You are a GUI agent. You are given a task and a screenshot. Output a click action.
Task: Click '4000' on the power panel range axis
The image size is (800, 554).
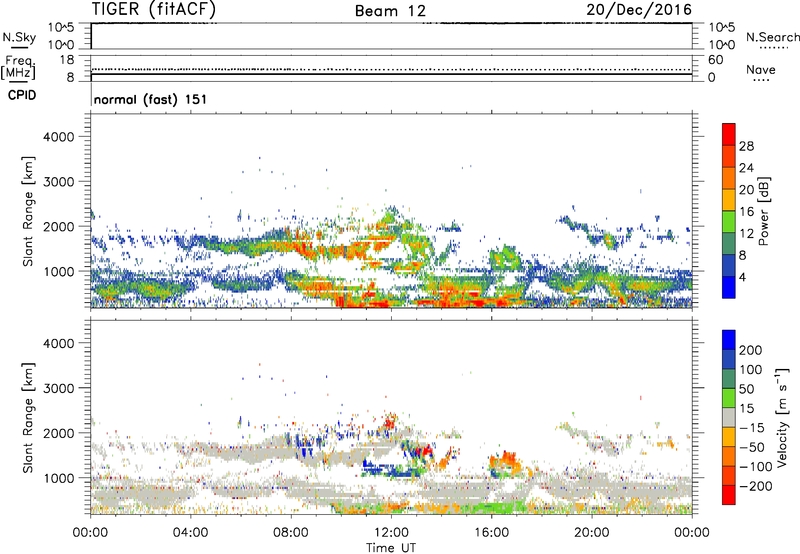[58, 137]
